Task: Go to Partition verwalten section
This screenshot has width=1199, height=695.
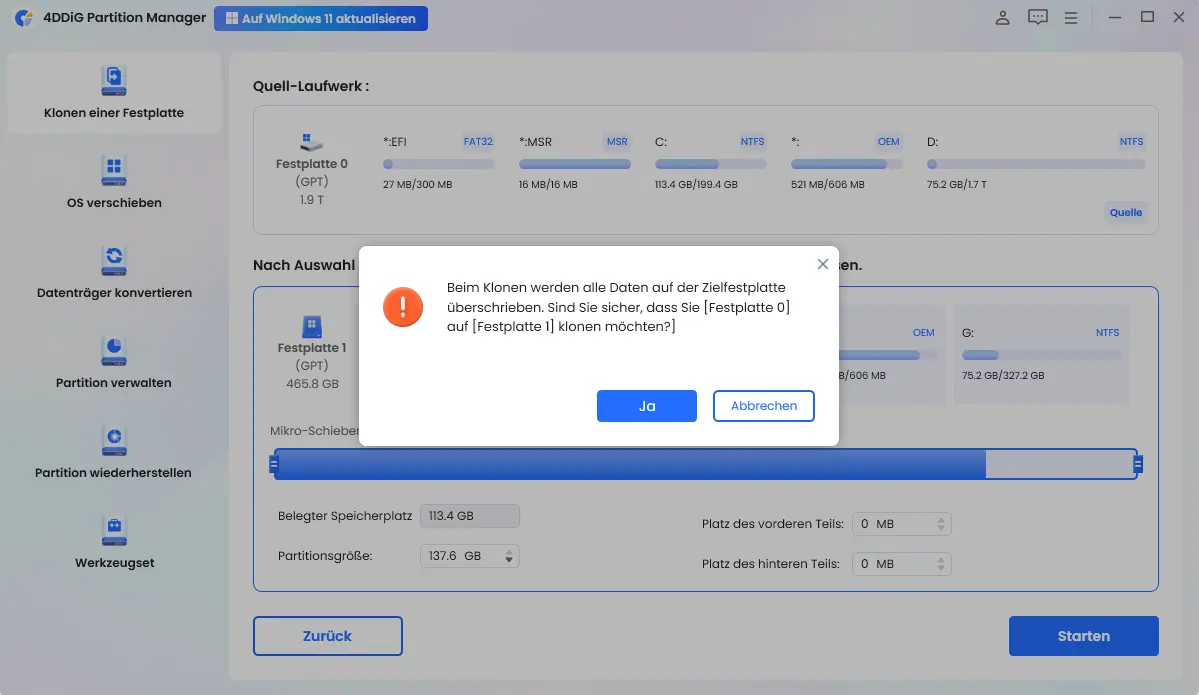Action: (114, 363)
